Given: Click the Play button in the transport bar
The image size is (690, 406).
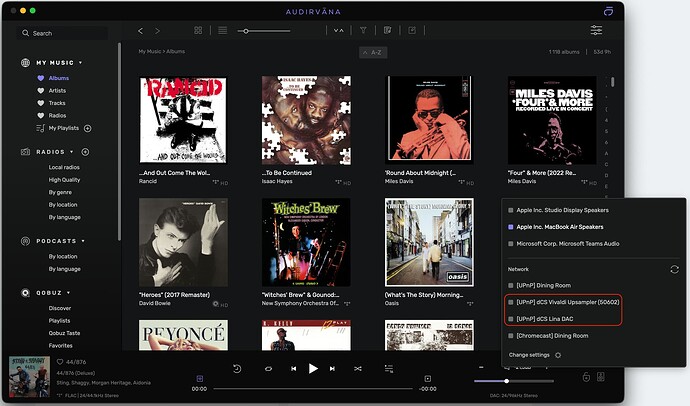Looking at the screenshot, I should click(313, 368).
